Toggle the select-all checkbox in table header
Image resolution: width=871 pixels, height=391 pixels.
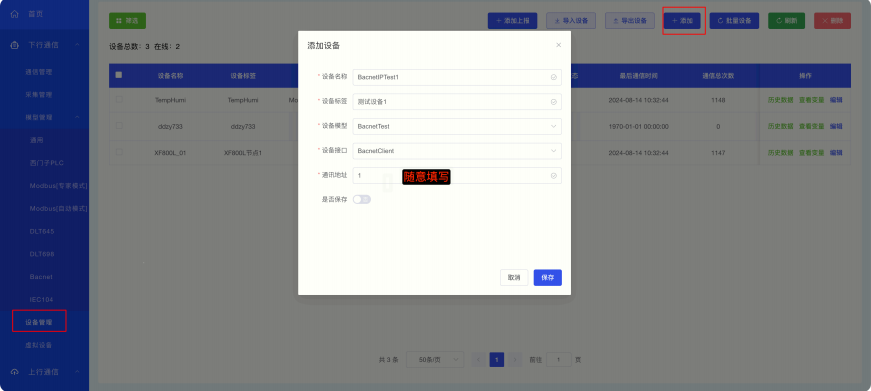click(x=118, y=75)
